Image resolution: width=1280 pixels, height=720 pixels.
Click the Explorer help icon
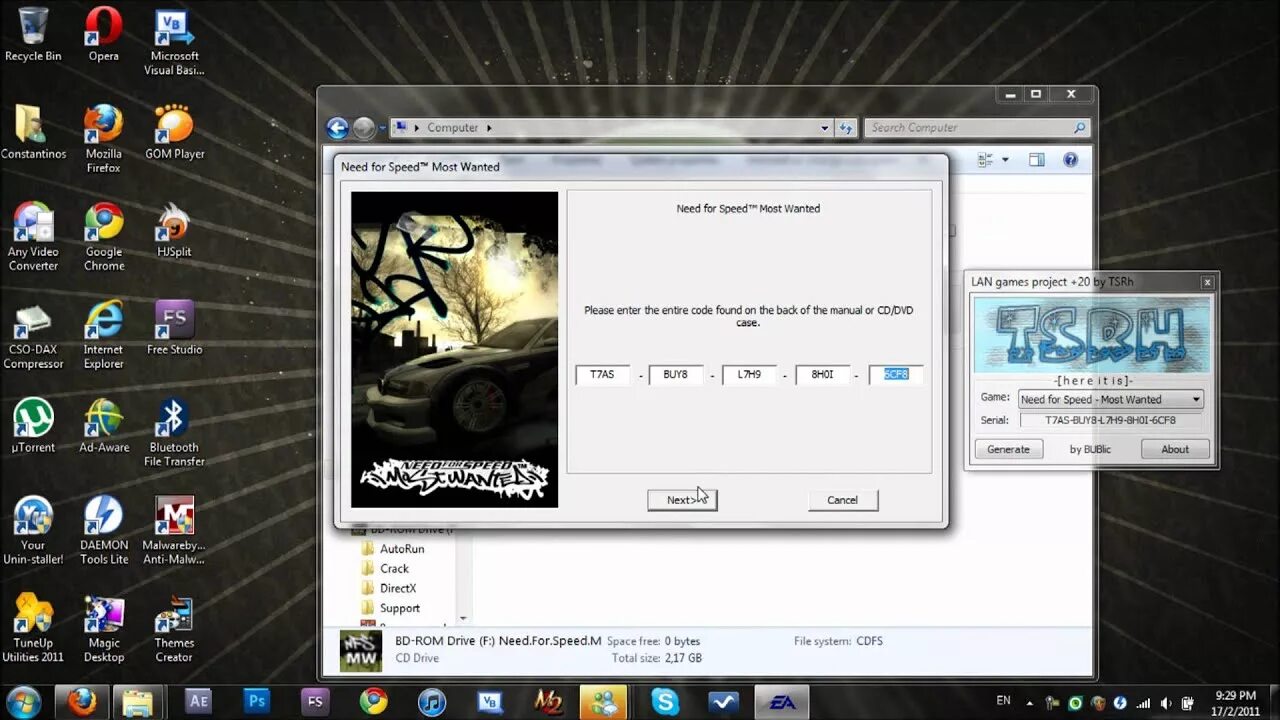[x=1070, y=160]
